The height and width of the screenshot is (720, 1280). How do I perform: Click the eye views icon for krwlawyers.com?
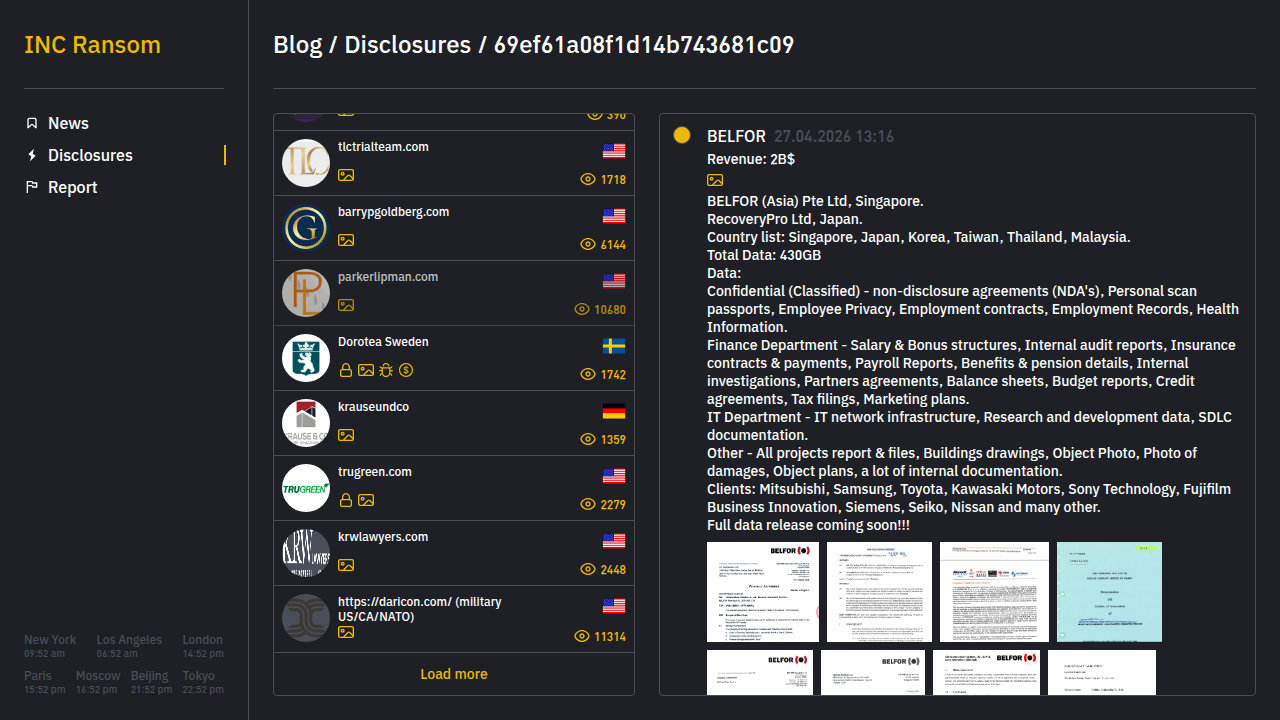588,570
